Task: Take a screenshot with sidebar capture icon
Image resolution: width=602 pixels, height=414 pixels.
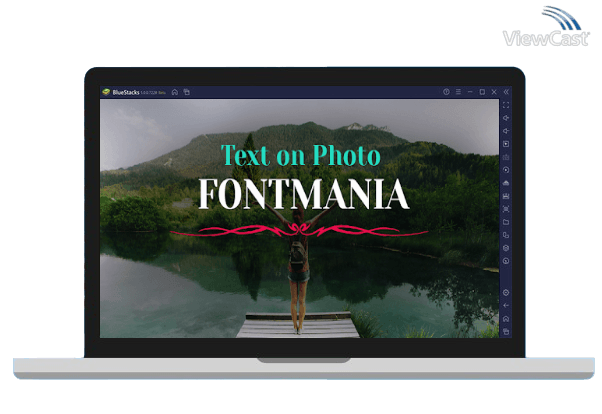Action: pos(506,209)
